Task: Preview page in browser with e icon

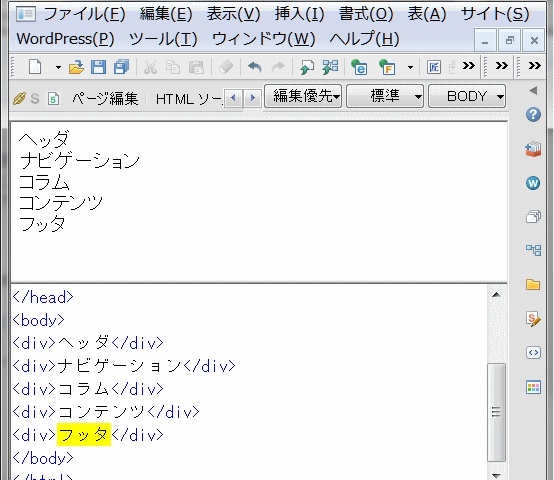Action: click(x=359, y=67)
